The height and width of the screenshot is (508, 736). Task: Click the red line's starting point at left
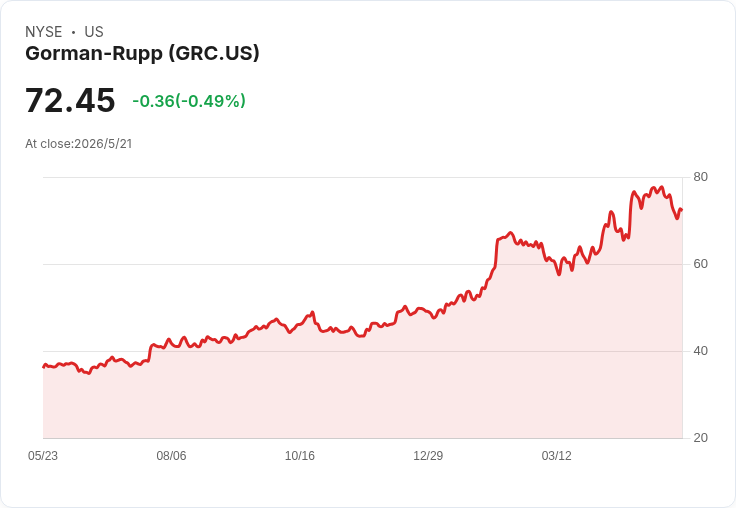point(44,367)
